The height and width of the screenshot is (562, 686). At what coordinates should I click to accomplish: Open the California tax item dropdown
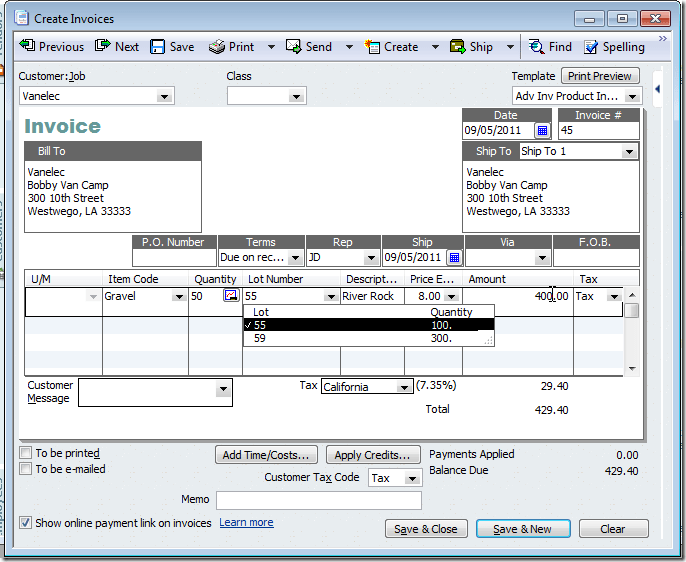coord(404,387)
